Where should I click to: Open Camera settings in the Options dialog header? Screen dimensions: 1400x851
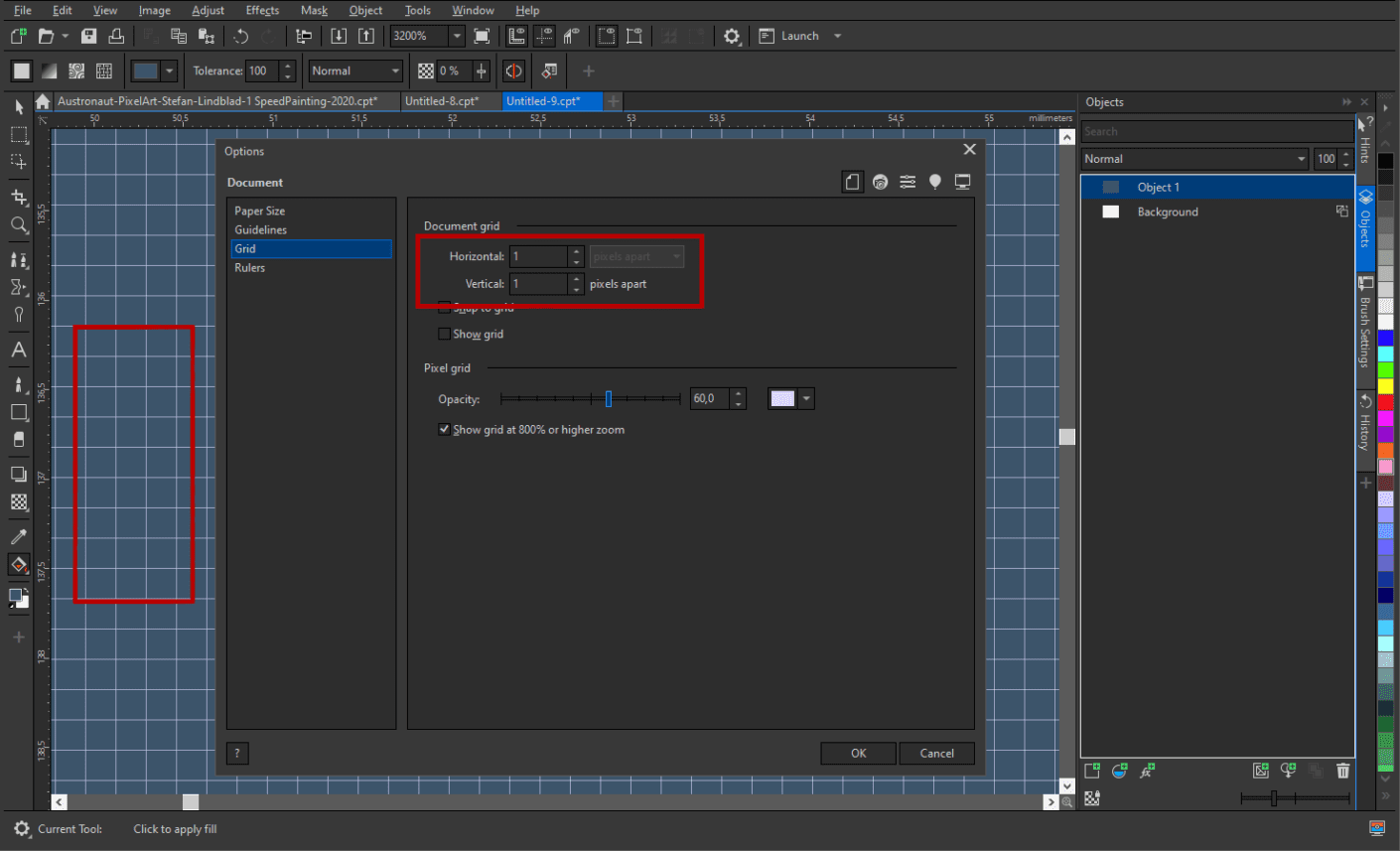[x=881, y=182]
